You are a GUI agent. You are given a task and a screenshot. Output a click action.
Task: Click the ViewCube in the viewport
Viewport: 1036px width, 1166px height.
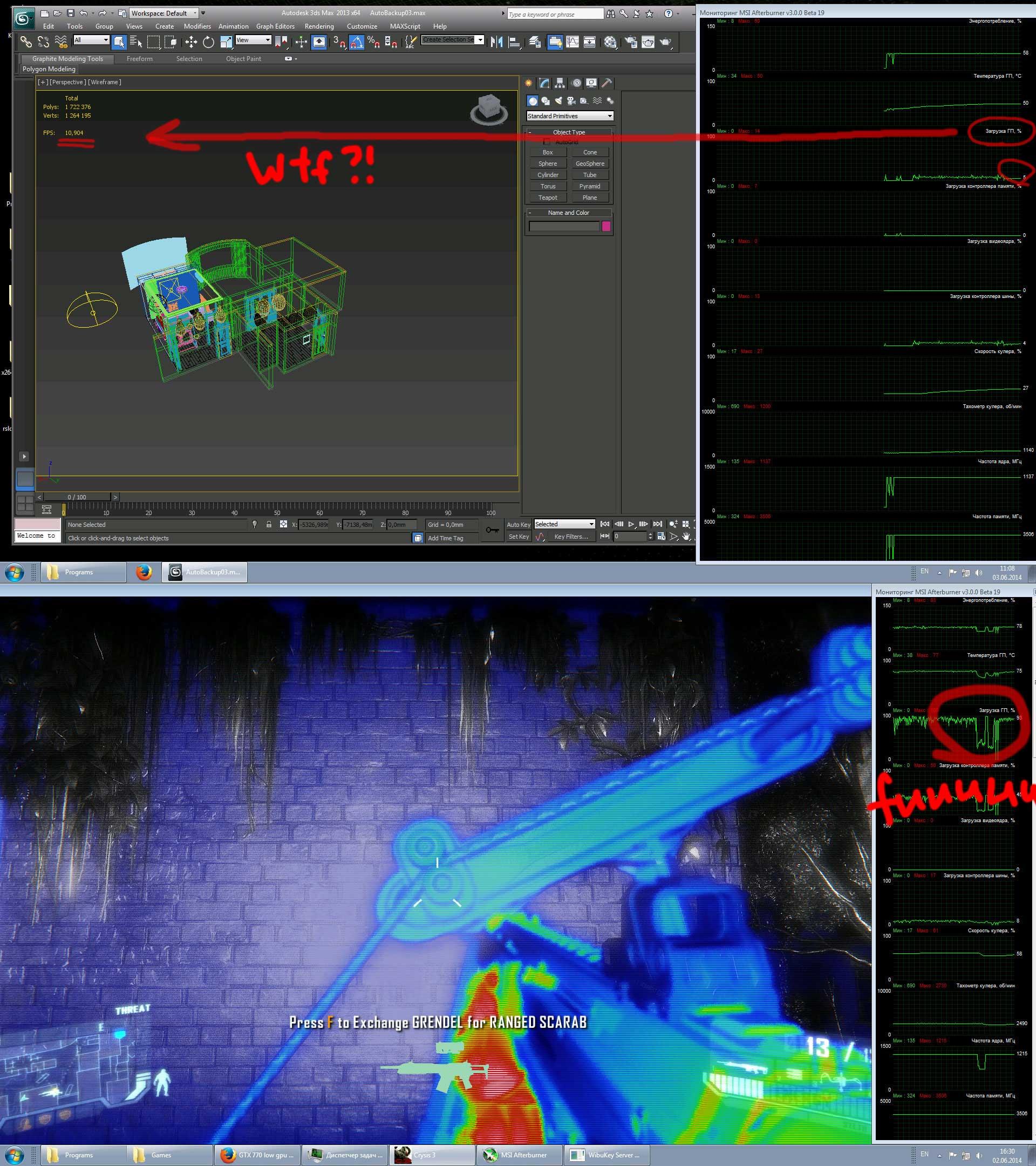(x=489, y=110)
